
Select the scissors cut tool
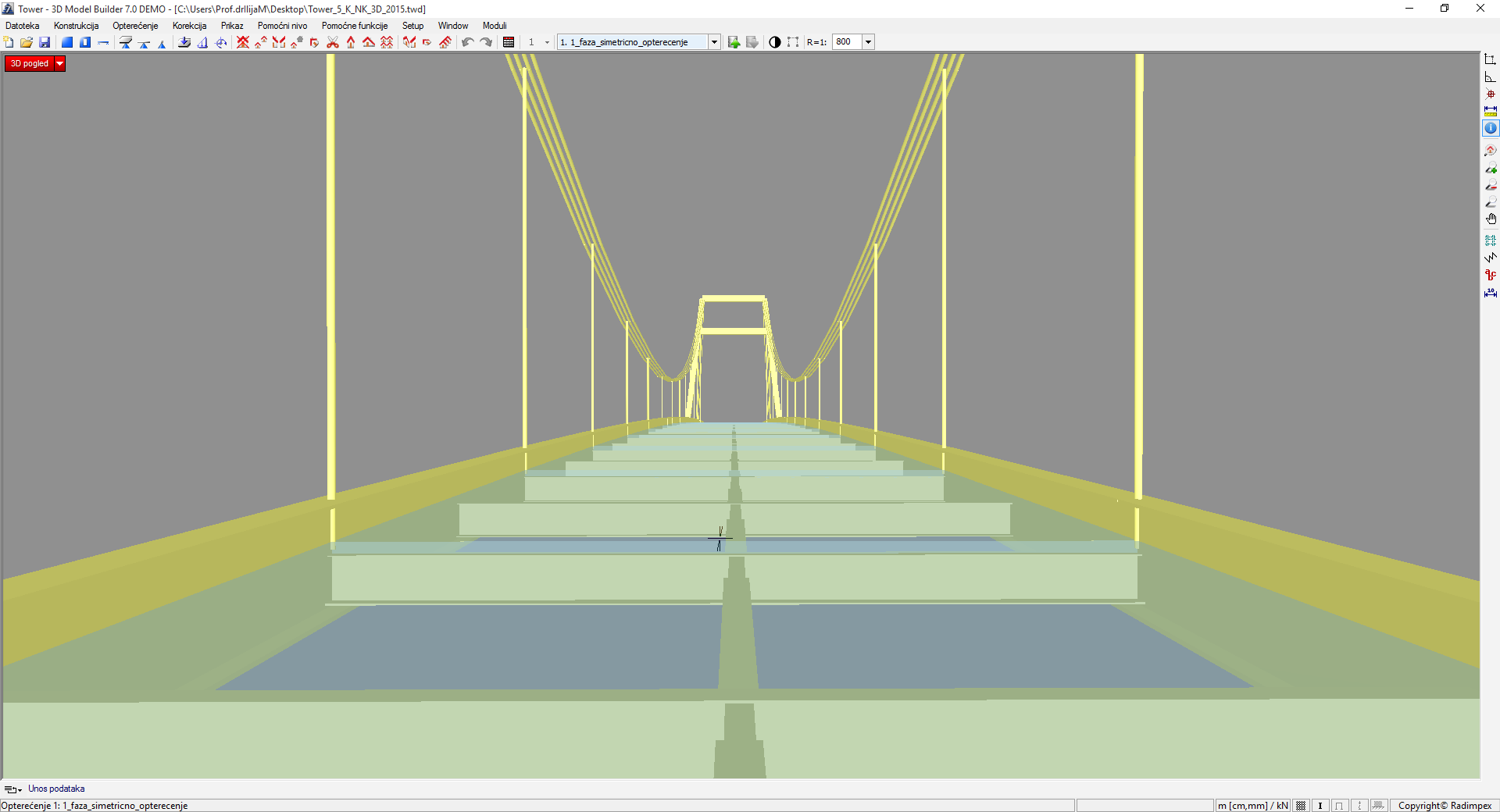(333, 42)
